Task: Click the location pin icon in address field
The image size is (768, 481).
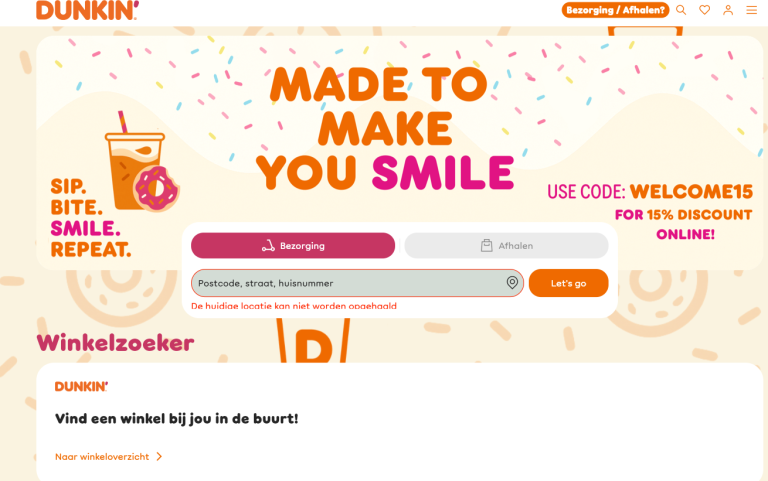Action: coord(512,283)
